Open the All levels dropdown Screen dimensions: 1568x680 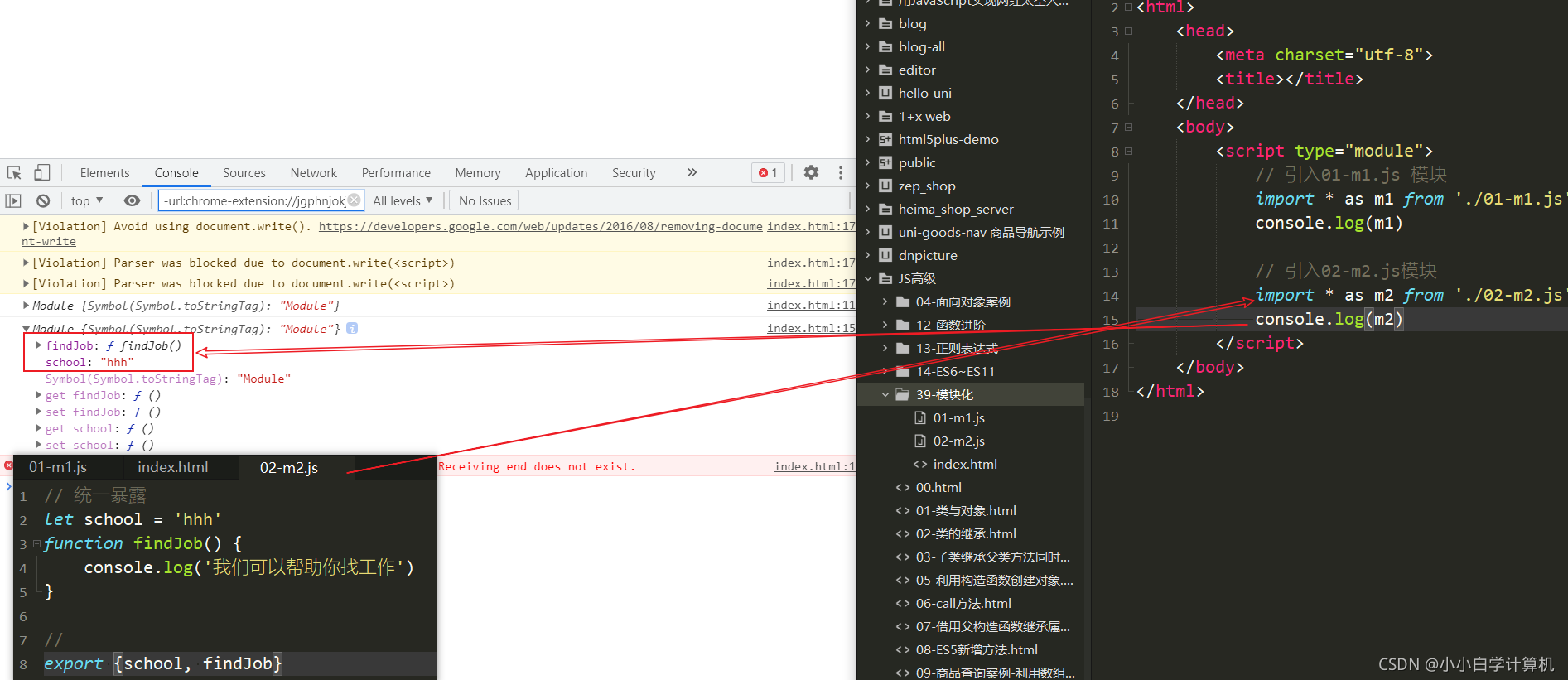403,200
